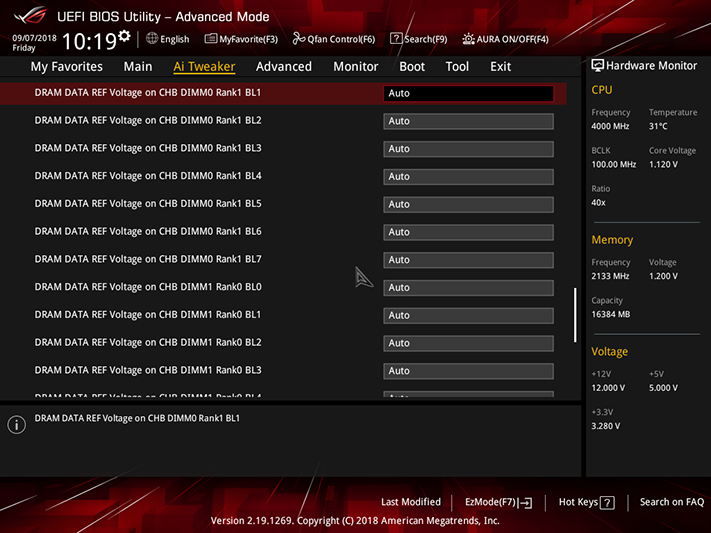Select label DRAM DATA REF Voltage CHB DIMM0 Rank1 BL2

tap(148, 121)
